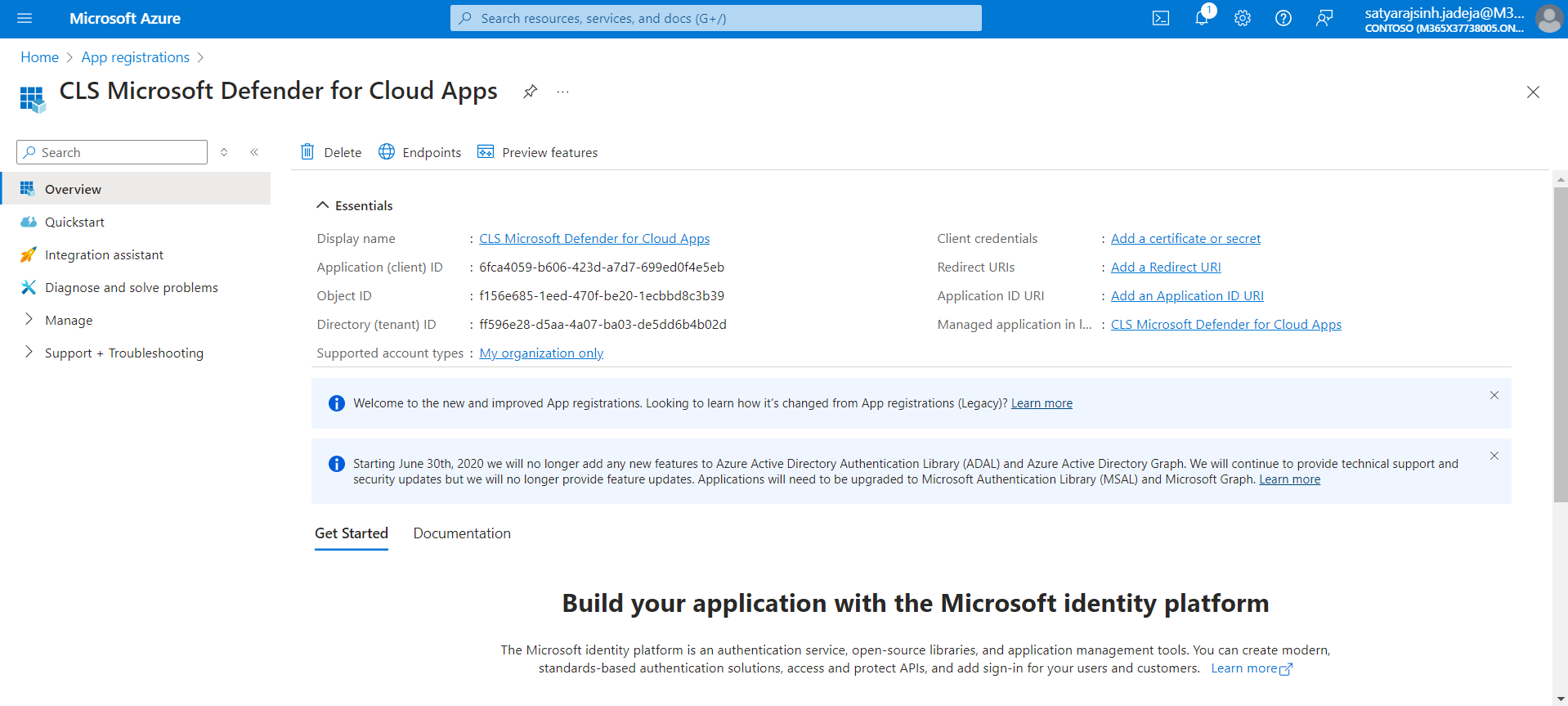
Task: Dismiss the App registrations welcome banner
Action: (1494, 395)
